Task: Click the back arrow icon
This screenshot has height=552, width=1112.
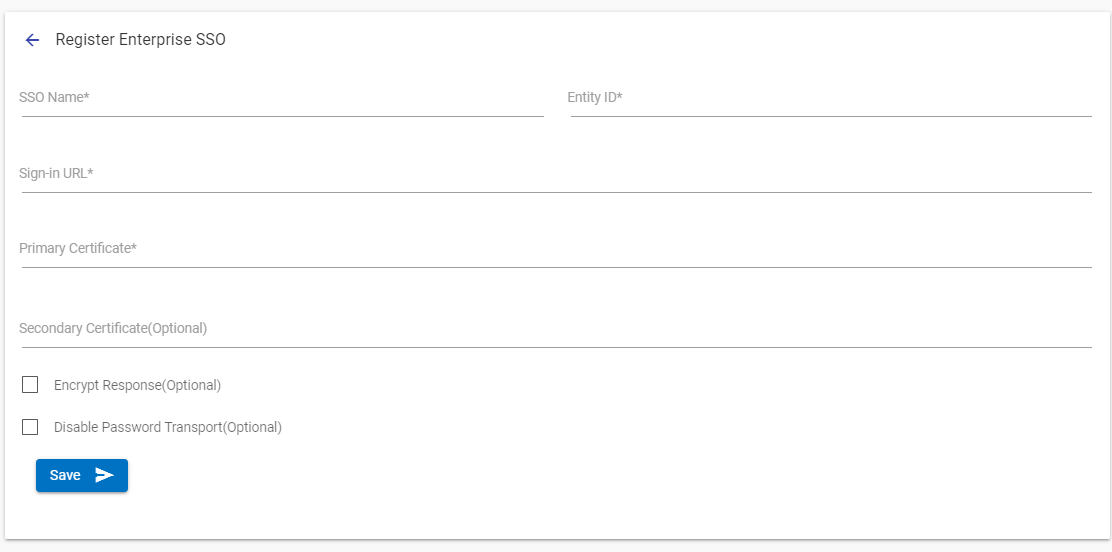Action: (x=32, y=40)
